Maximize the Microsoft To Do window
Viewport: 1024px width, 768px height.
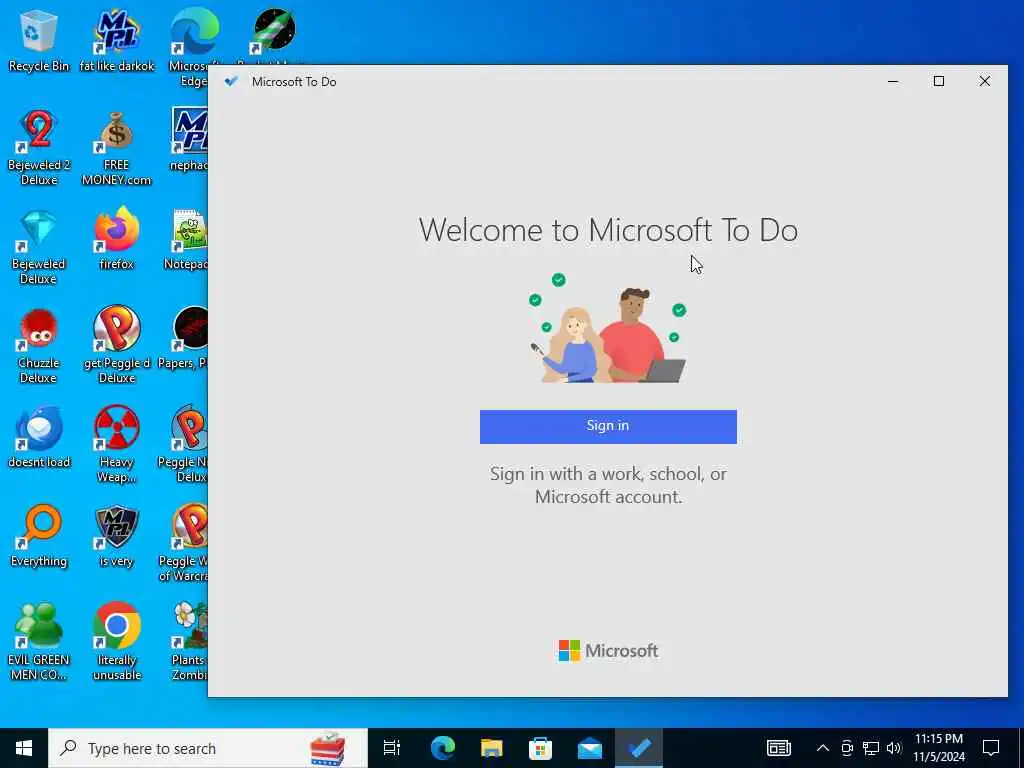pyautogui.click(x=938, y=82)
